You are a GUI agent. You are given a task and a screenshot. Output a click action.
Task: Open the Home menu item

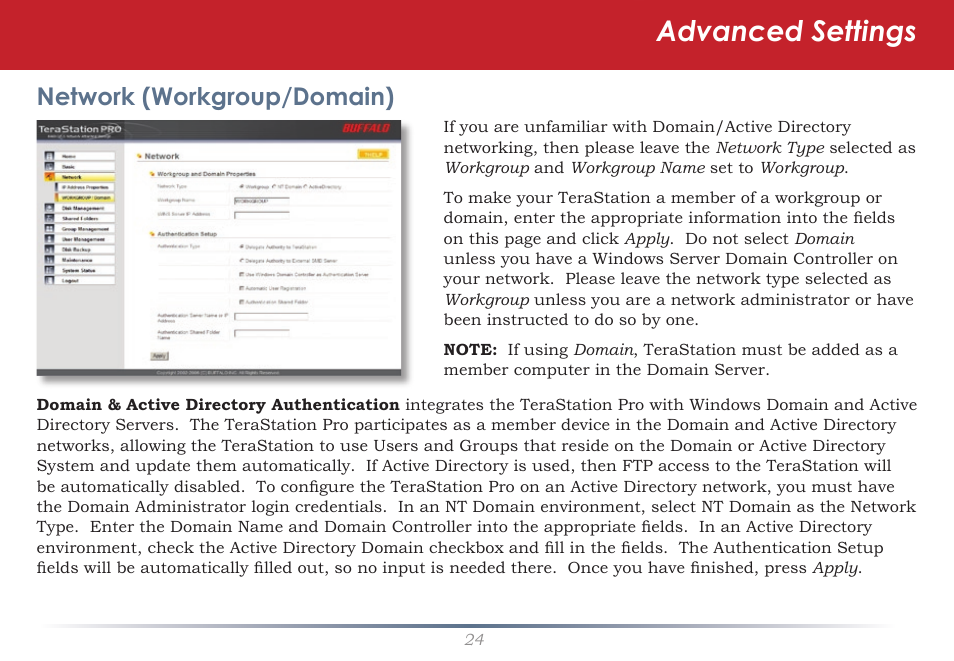click(x=85, y=156)
